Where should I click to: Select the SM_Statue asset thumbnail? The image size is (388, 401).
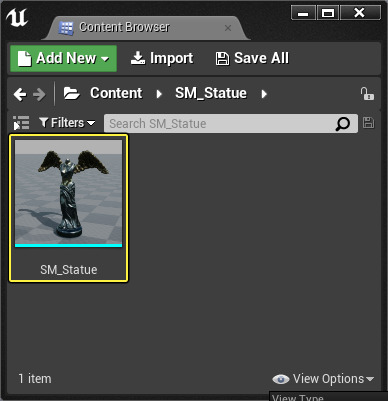(x=68, y=194)
